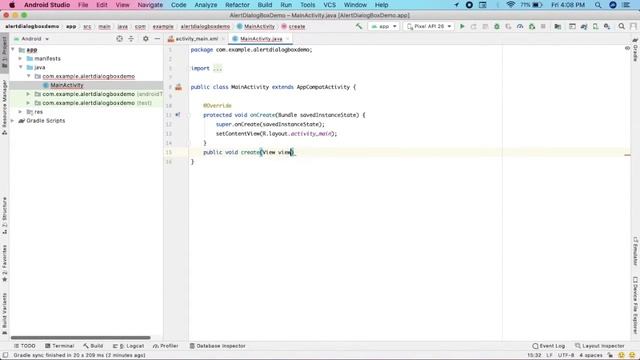Image resolution: width=640 pixels, height=360 pixels.
Task: Toggle the Gradle panel on right edge
Action: [635, 50]
